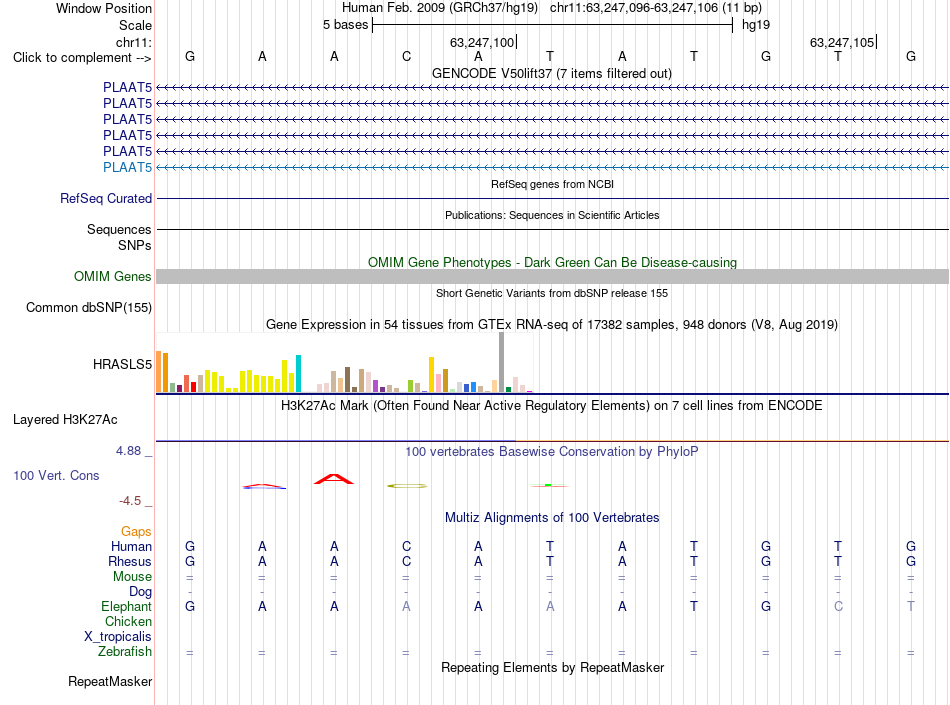
Task: Click the C base in Human alignment row
Action: coord(406,546)
